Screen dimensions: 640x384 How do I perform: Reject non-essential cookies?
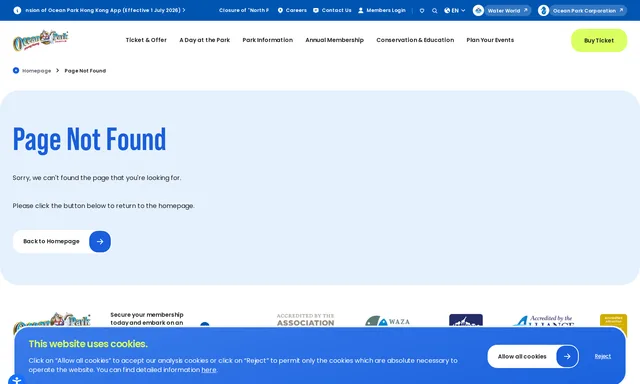click(x=602, y=356)
